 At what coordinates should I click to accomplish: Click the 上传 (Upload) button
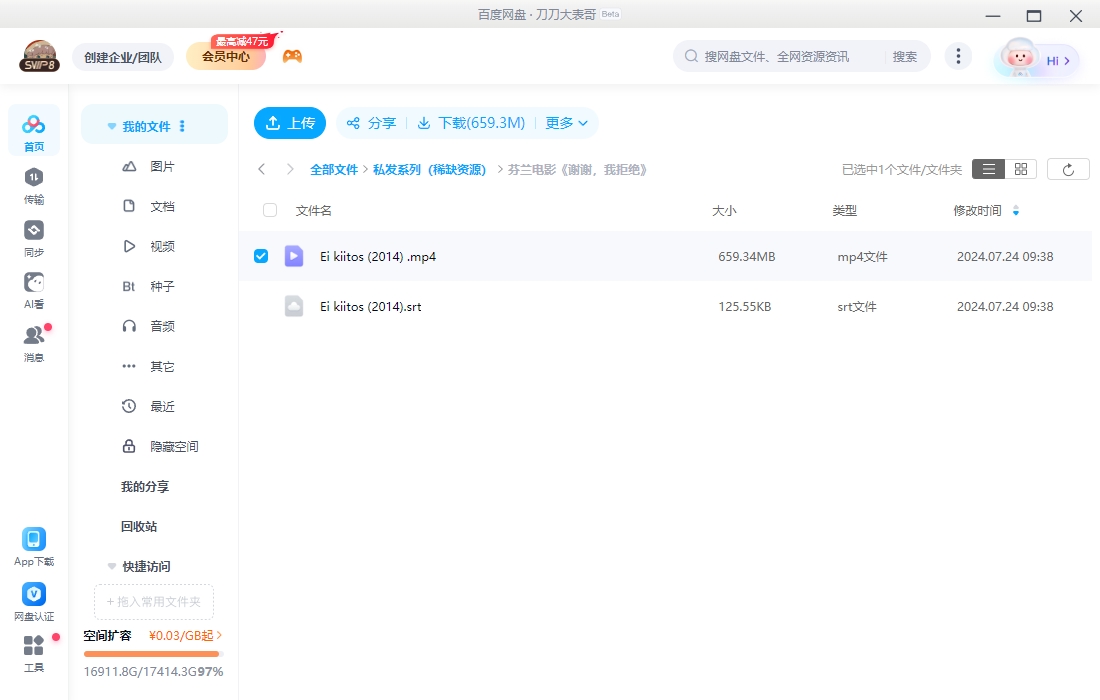point(289,122)
